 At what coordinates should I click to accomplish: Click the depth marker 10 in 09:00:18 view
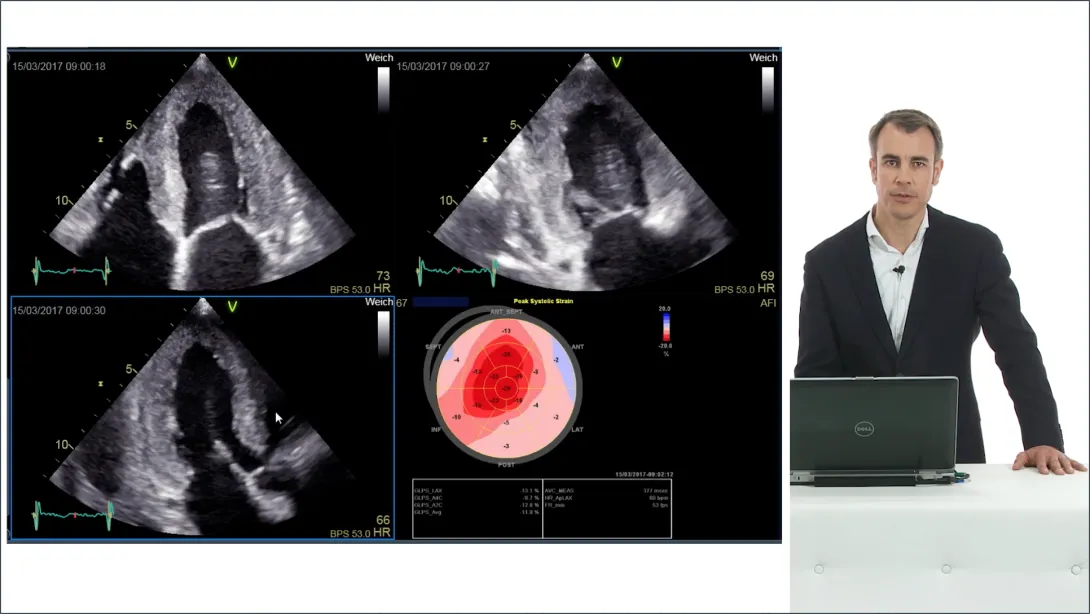[62, 200]
